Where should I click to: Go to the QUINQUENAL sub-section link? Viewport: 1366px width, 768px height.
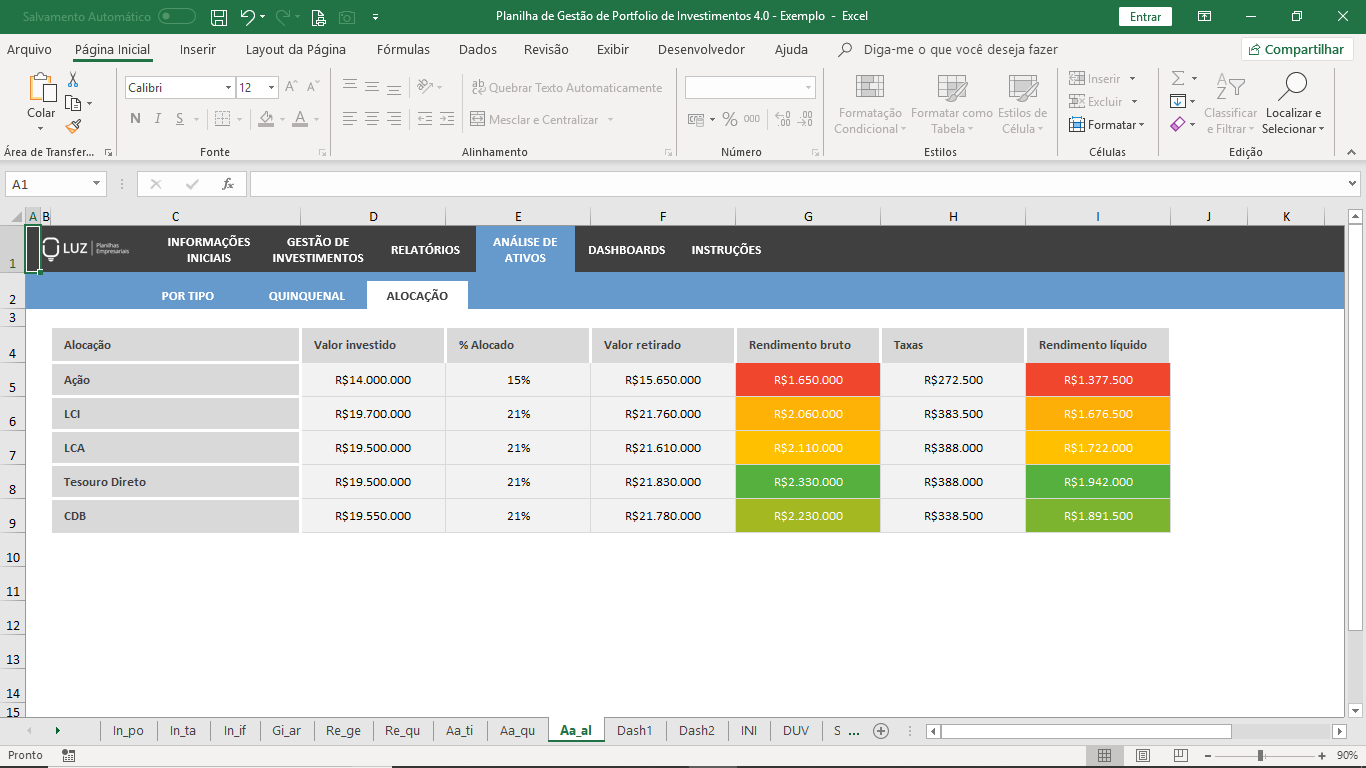(x=306, y=296)
